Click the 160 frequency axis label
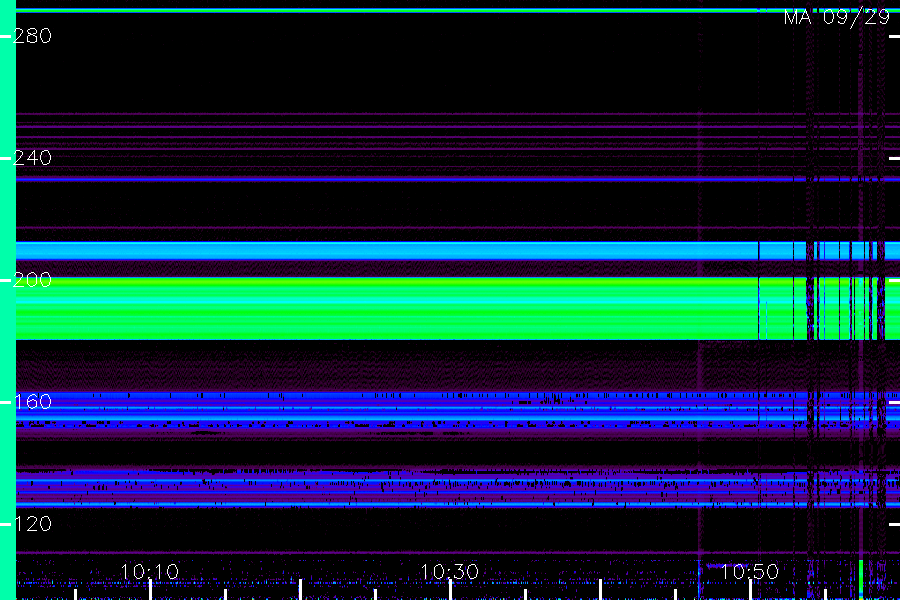The image size is (900, 600). coord(32,402)
